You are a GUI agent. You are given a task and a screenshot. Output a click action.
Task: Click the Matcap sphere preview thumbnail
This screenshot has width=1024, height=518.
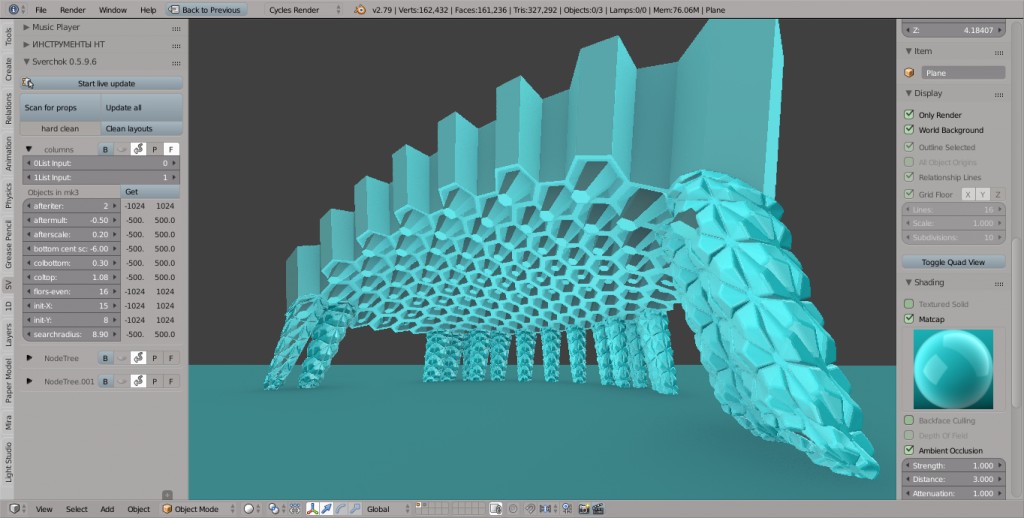coord(953,369)
